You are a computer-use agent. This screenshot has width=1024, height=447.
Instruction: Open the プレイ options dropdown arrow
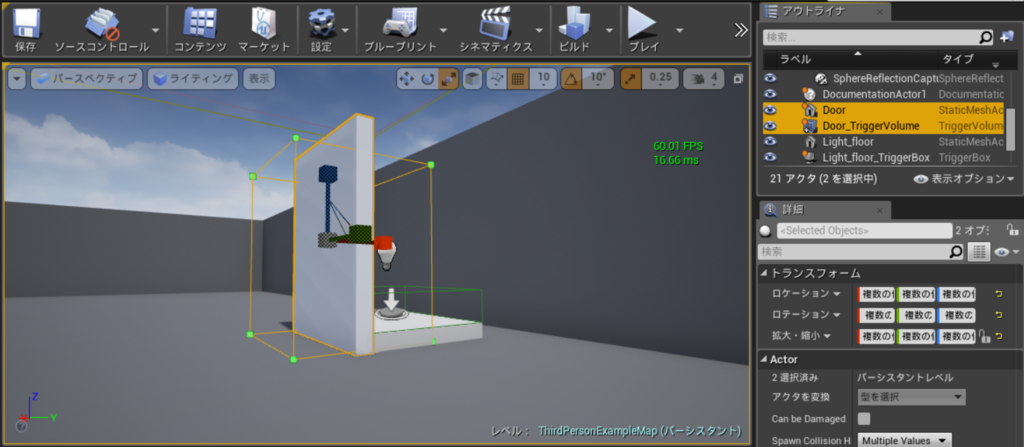coord(679,30)
